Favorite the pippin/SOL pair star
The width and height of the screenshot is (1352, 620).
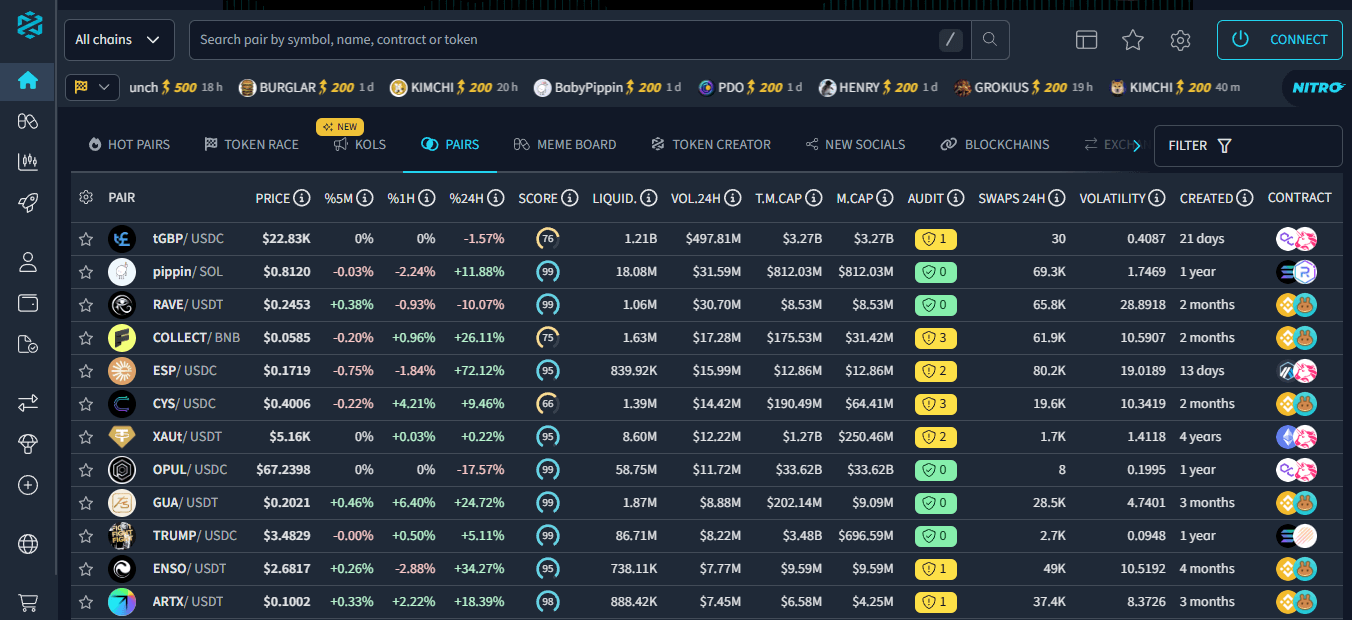pyautogui.click(x=86, y=272)
